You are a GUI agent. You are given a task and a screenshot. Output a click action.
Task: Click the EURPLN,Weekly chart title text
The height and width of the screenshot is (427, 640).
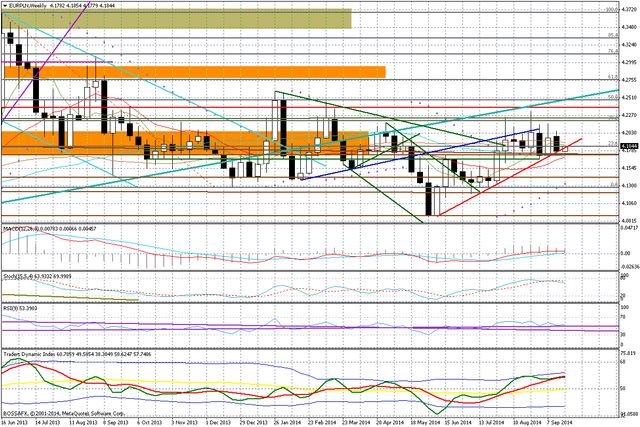(x=27, y=6)
